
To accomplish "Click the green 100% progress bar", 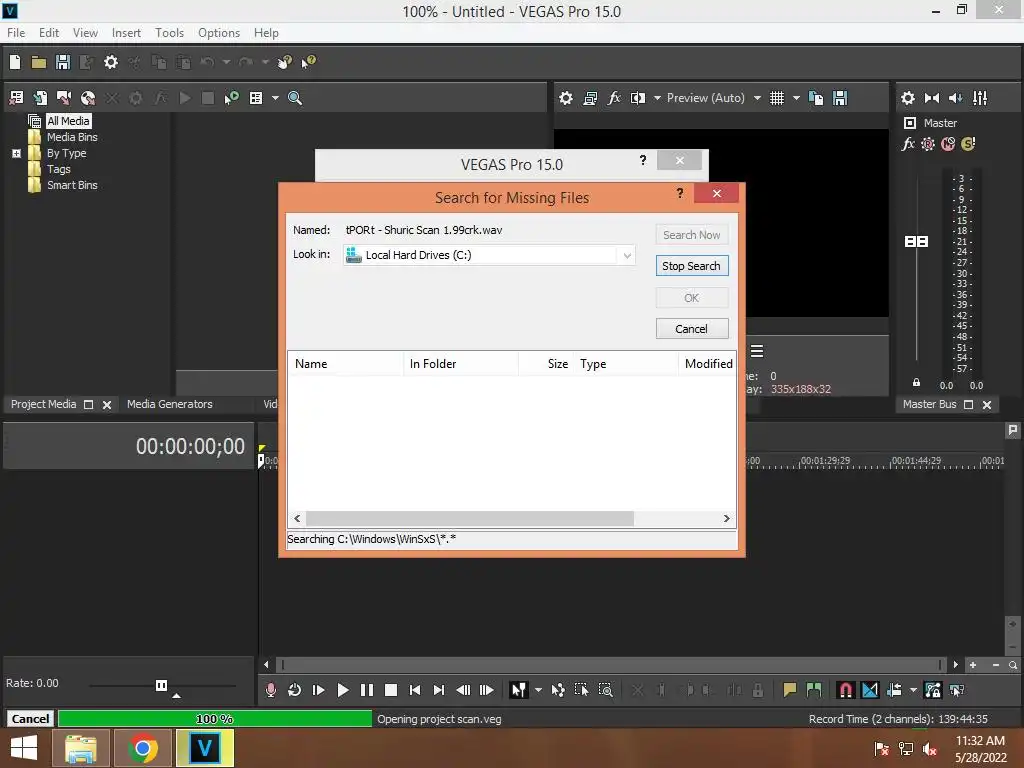I will pos(215,719).
